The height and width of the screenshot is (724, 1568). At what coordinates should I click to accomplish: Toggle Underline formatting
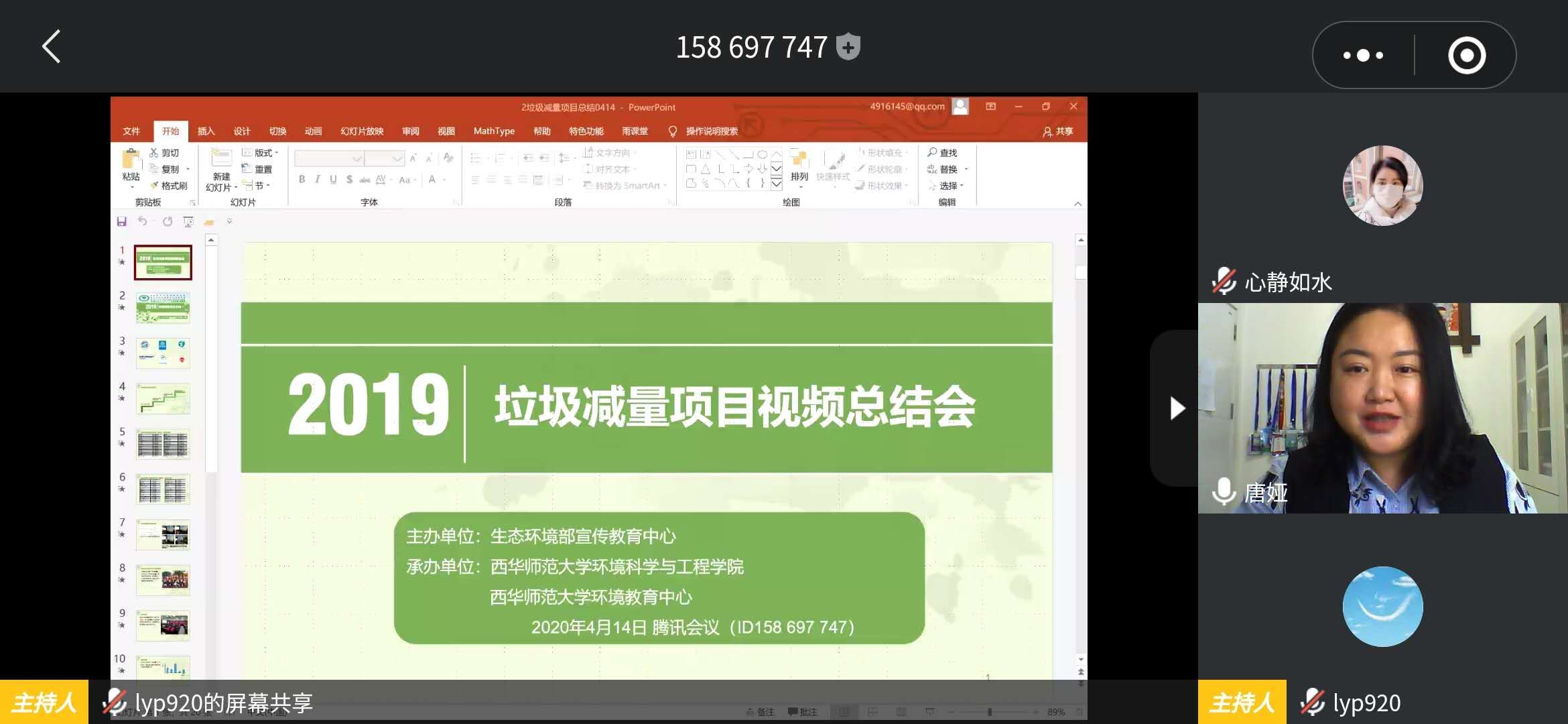333,179
